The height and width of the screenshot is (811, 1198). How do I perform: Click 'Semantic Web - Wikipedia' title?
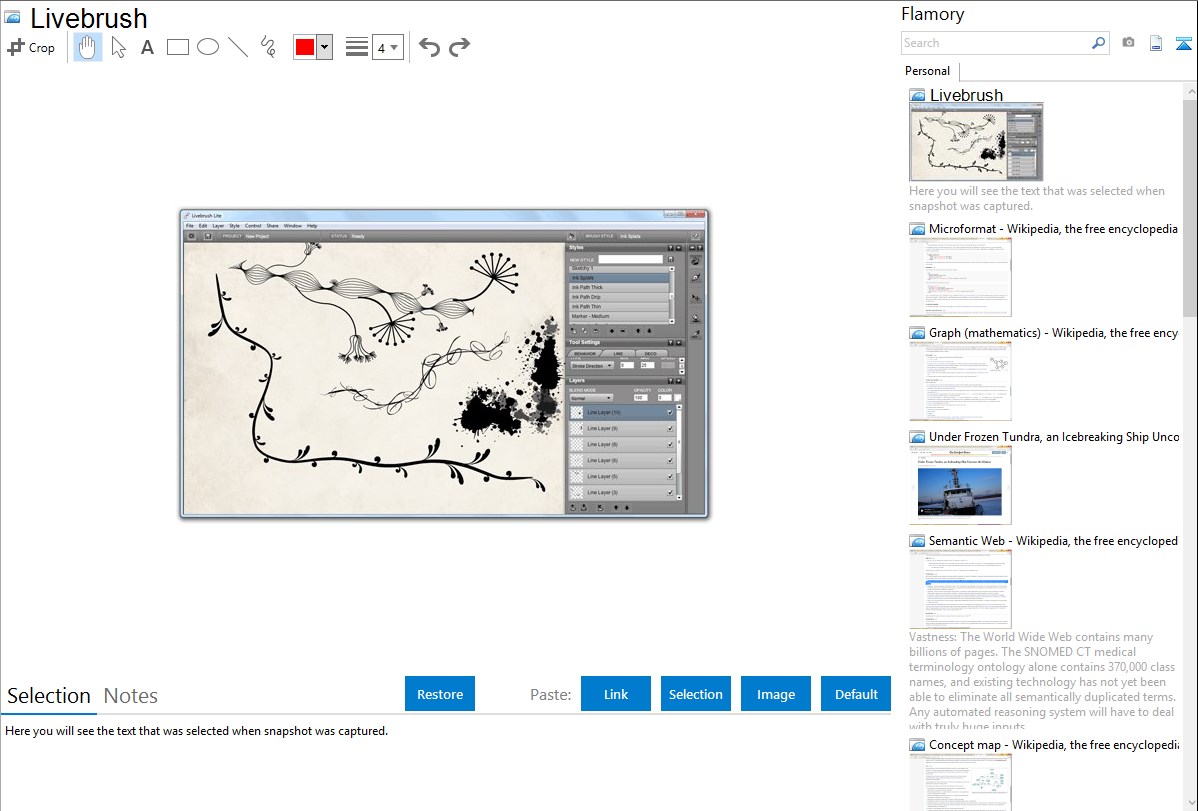click(x=1053, y=541)
